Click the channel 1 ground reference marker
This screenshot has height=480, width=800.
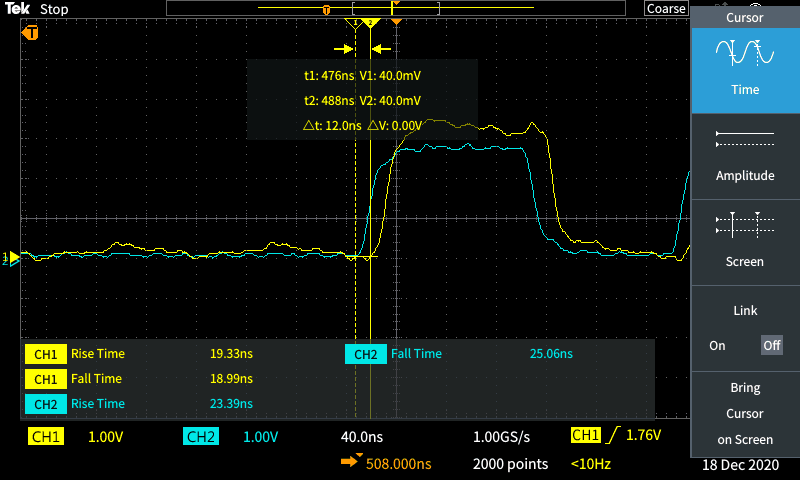coord(11,258)
